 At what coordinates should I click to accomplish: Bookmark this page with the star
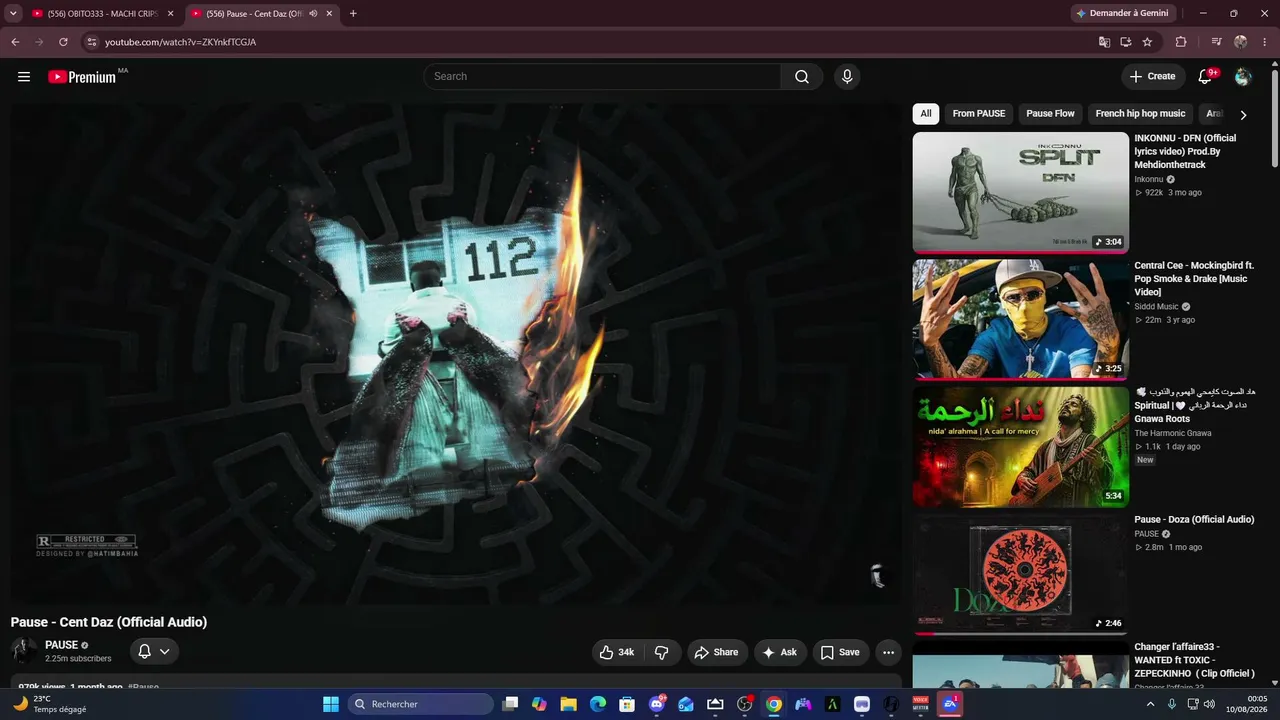click(1147, 42)
